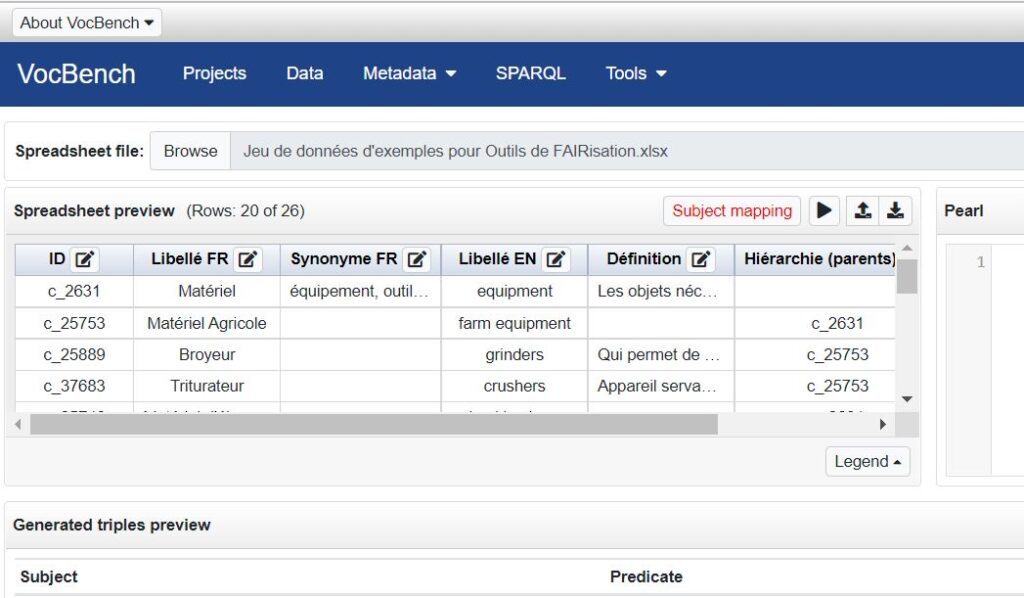Image resolution: width=1024 pixels, height=598 pixels.
Task: Click edit icon next to ID header
Action: 85,260
